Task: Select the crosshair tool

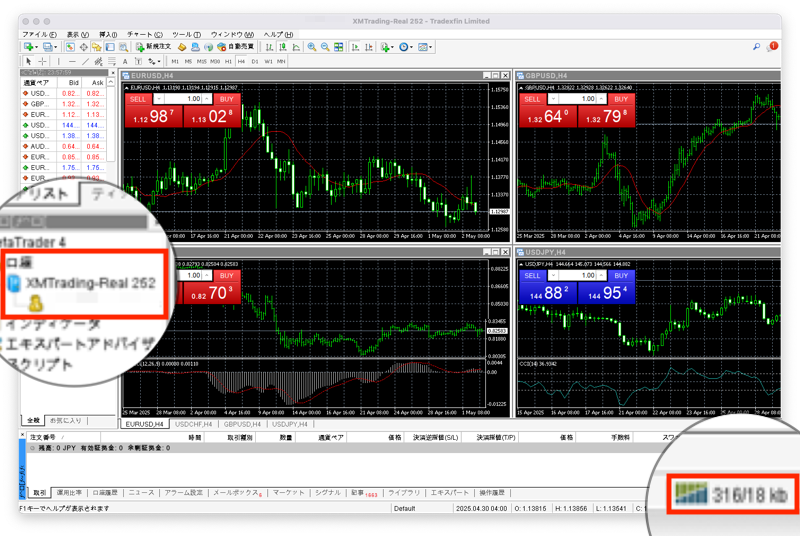Action: click(42, 61)
